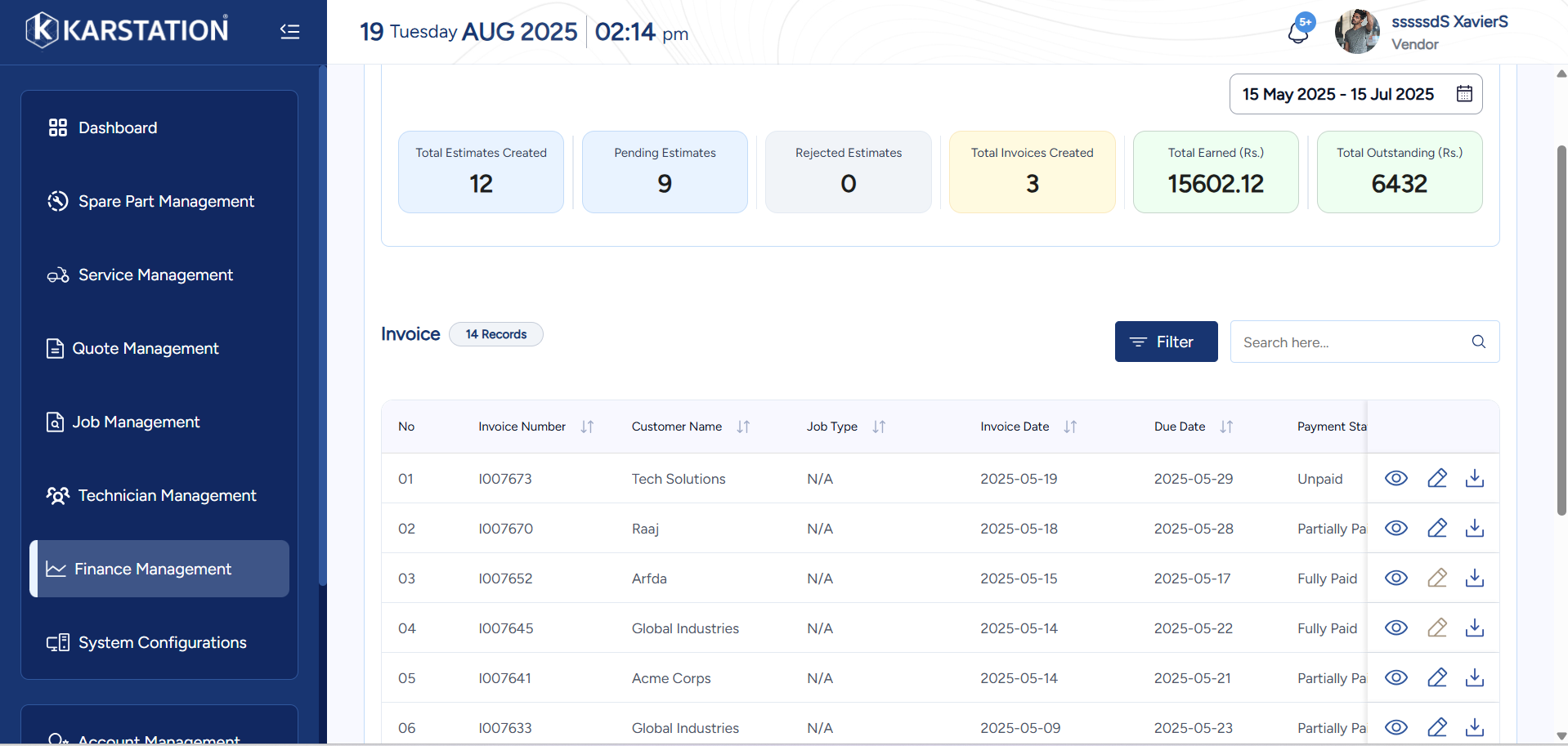Image resolution: width=1568 pixels, height=746 pixels.
Task: View invoice I007652 via eye icon
Action: [x=1396, y=578]
